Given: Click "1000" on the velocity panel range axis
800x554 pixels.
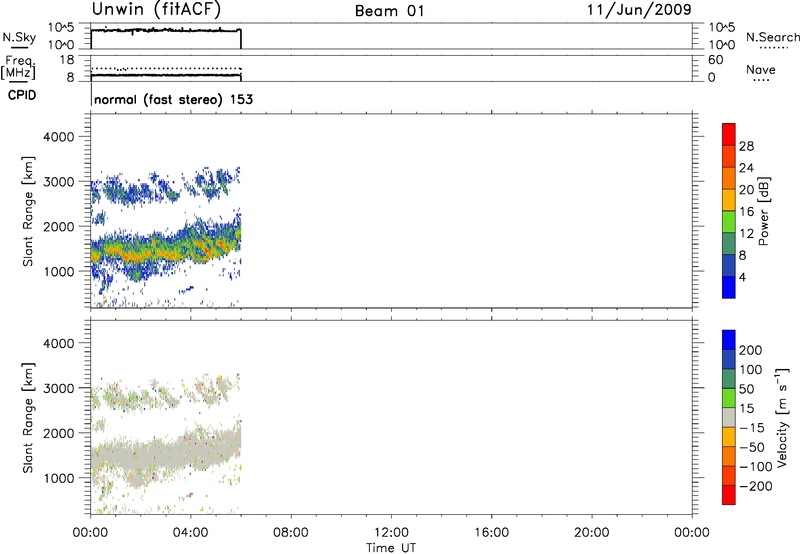Looking at the screenshot, I should (x=58, y=478).
